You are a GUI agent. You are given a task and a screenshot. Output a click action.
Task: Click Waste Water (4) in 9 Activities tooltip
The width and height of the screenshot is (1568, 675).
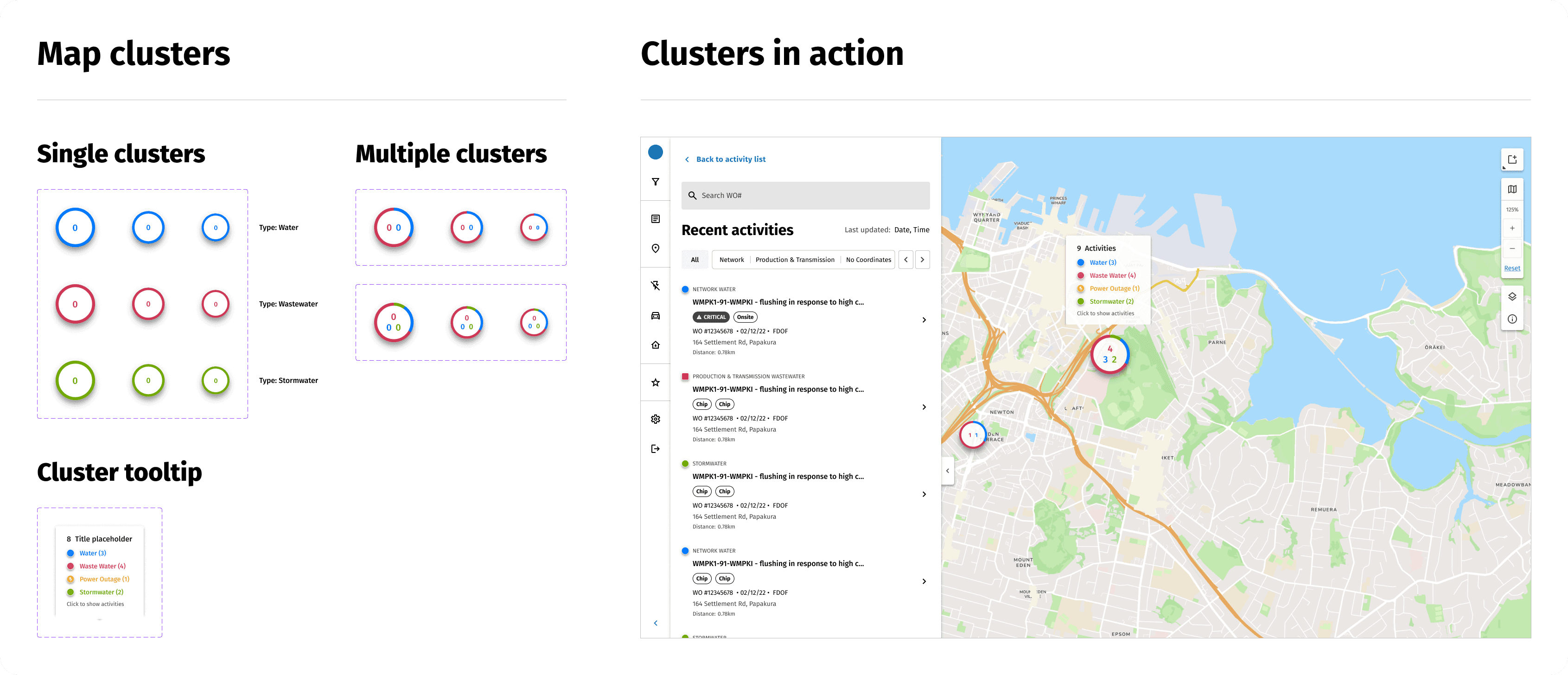click(1112, 276)
